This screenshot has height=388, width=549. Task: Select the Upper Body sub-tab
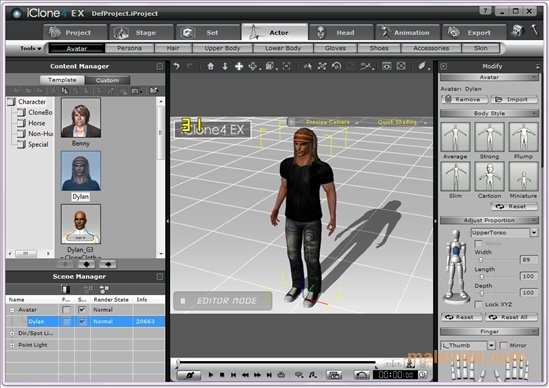coord(222,48)
